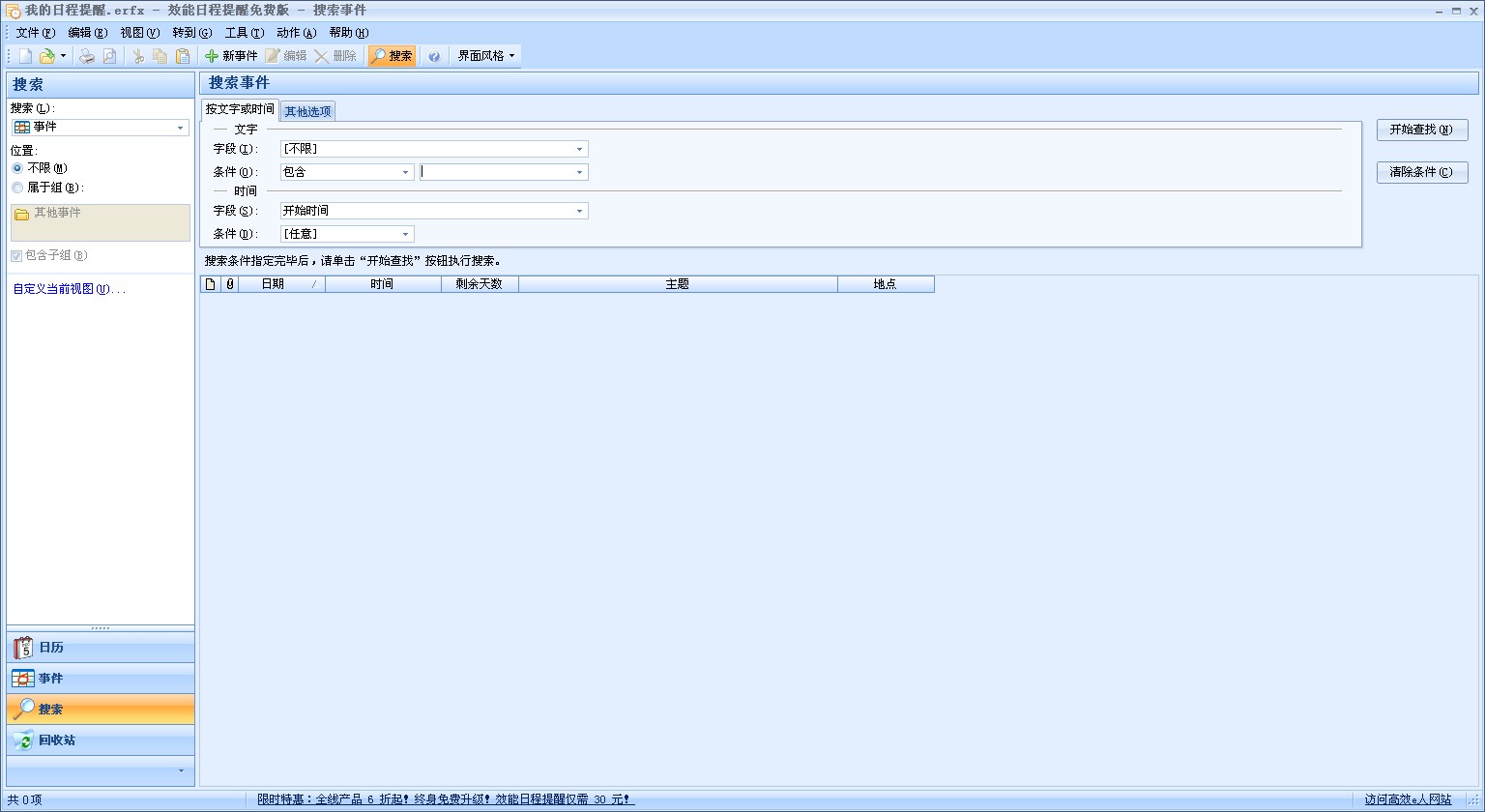Open the 搜索 navigation pane button
1485x812 pixels.
101,710
